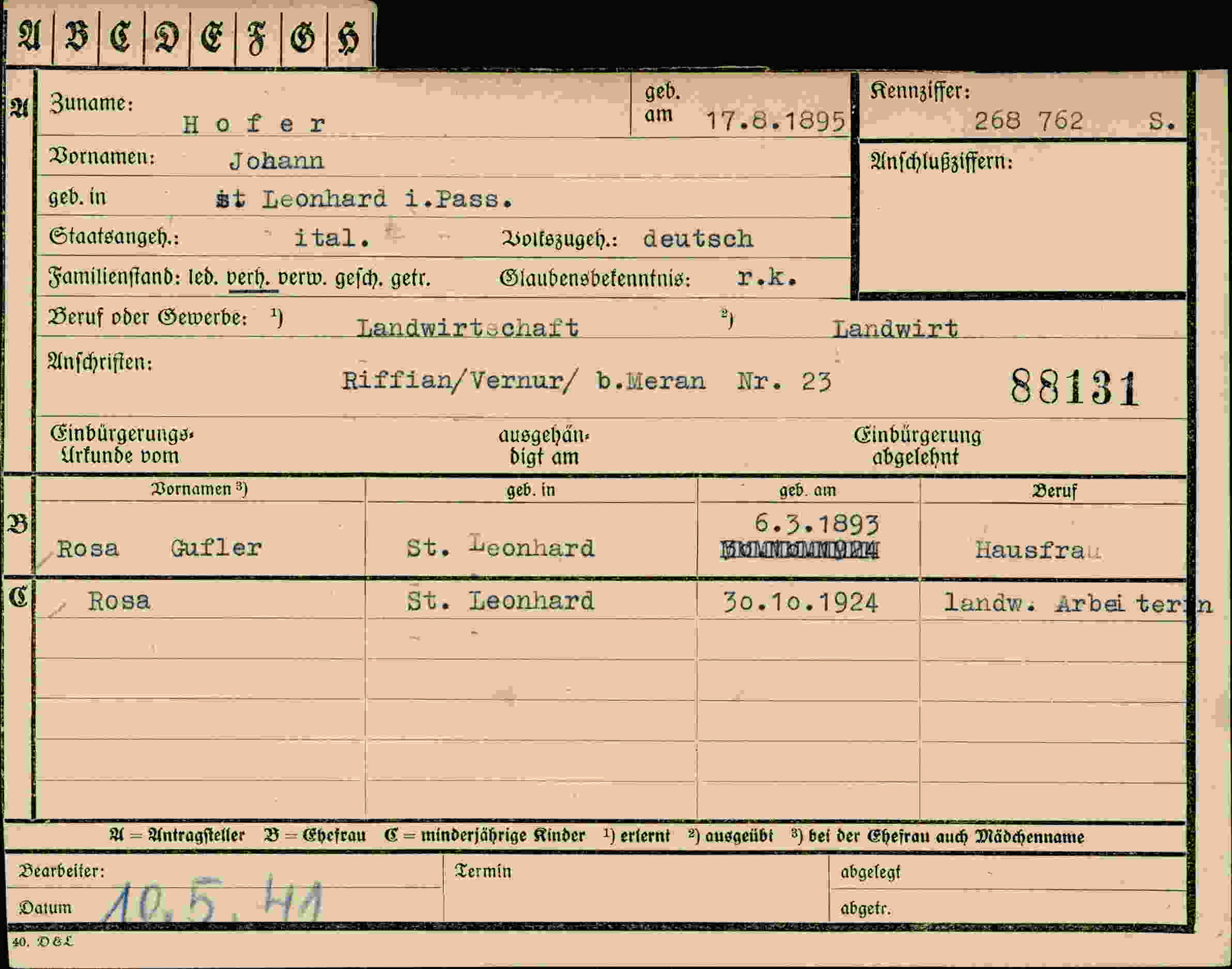Click the 'Beruf' column header
Image resolution: width=1232 pixels, height=969 pixels.
pos(1054,491)
